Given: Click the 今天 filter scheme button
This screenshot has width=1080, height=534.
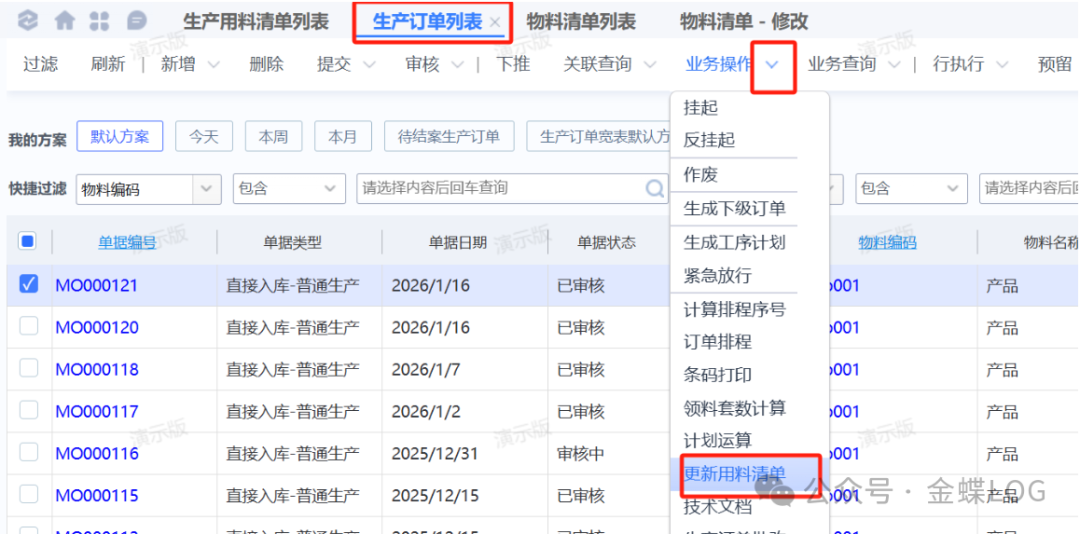Looking at the screenshot, I should pyautogui.click(x=204, y=137).
